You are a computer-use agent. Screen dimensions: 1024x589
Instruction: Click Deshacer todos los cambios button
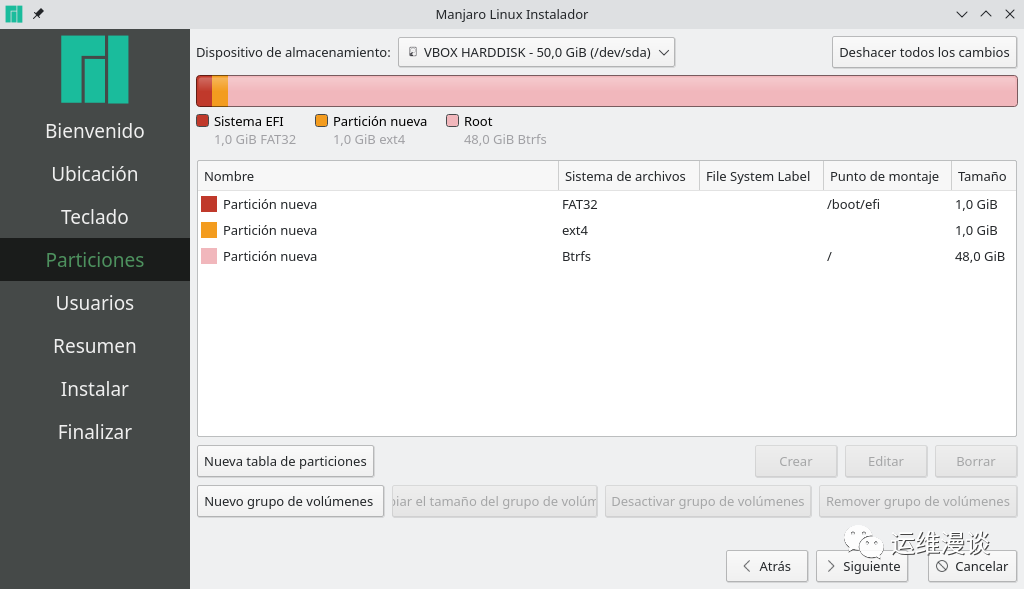coord(924,52)
